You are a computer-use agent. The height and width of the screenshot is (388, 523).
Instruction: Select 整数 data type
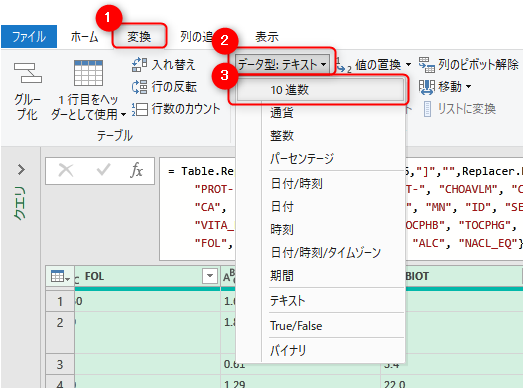[x=320, y=136]
